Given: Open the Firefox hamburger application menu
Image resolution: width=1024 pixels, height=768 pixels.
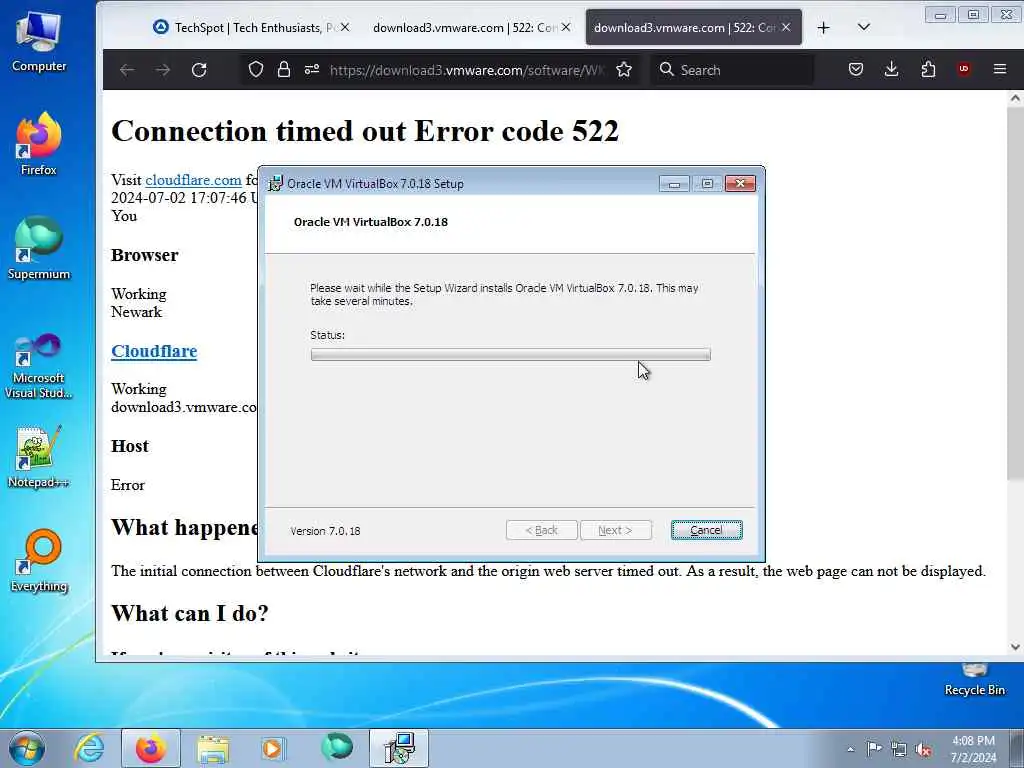Looking at the screenshot, I should pyautogui.click(x=1000, y=69).
